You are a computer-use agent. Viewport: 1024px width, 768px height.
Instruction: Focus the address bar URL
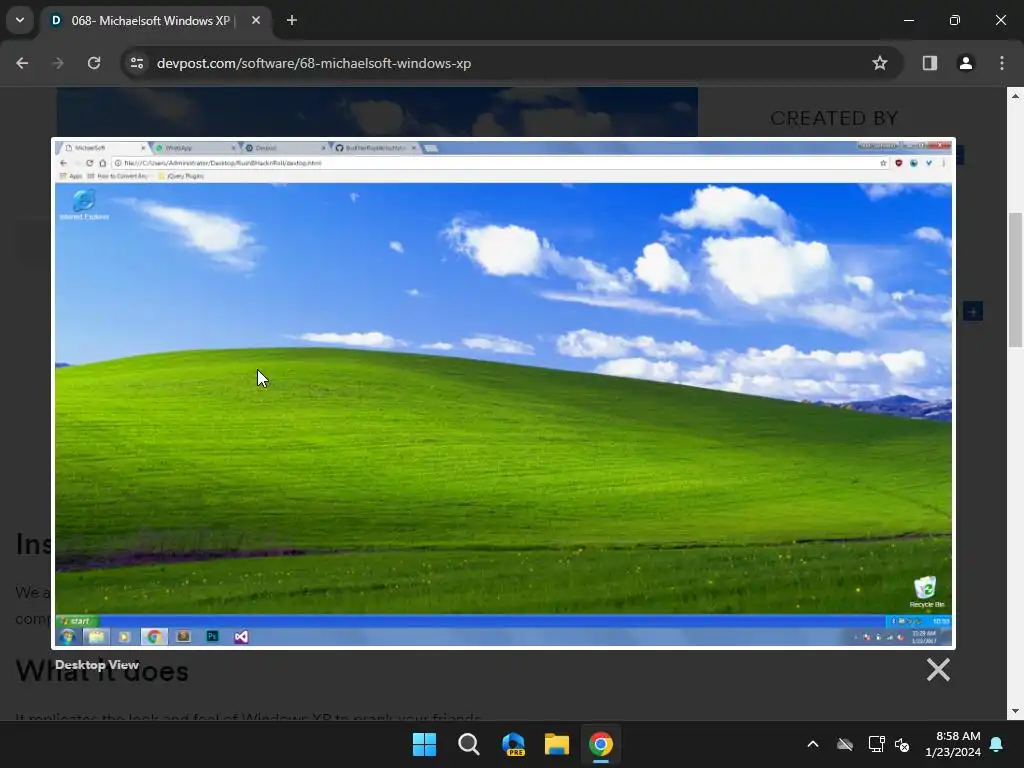(313, 63)
